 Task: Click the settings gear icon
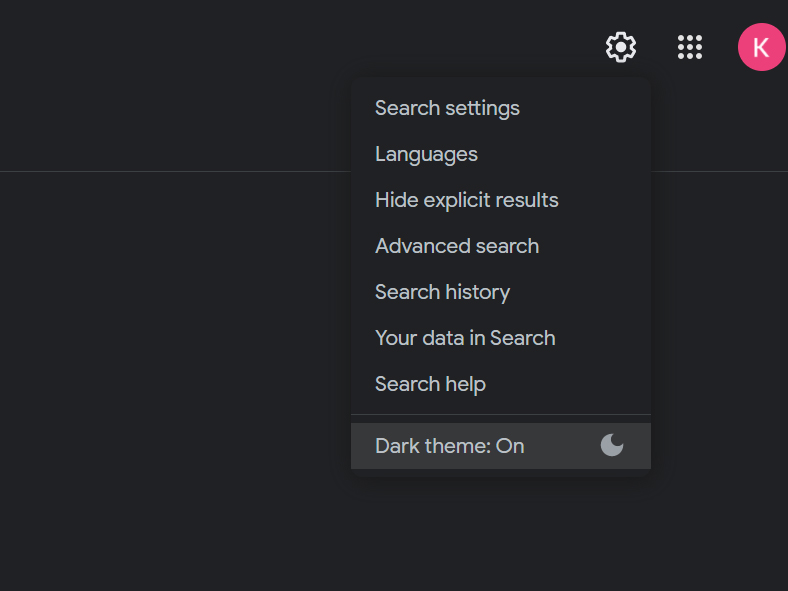click(x=621, y=47)
